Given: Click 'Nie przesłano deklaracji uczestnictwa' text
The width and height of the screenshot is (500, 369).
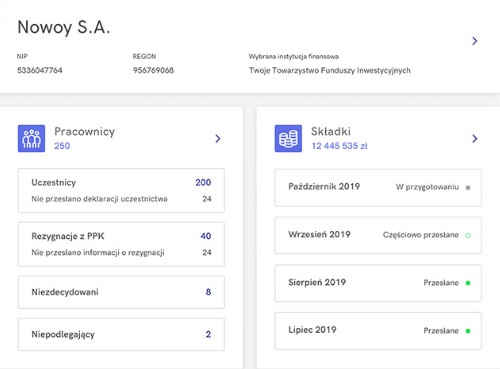Looking at the screenshot, I should coord(99,199).
